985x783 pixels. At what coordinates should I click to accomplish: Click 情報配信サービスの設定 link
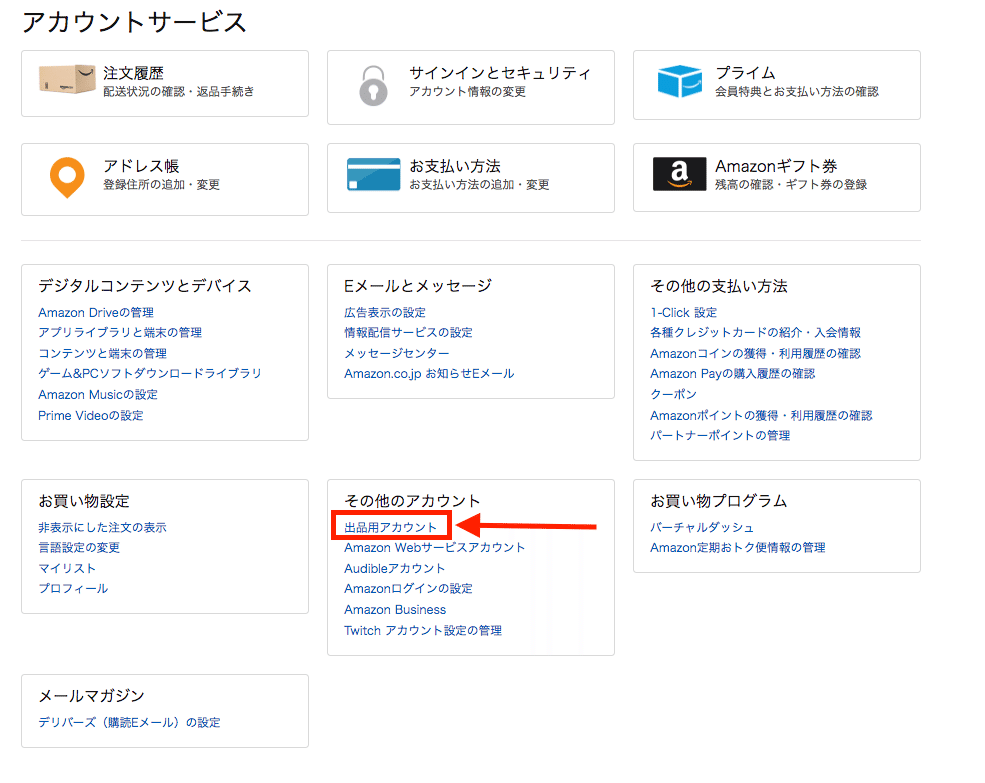pos(408,332)
